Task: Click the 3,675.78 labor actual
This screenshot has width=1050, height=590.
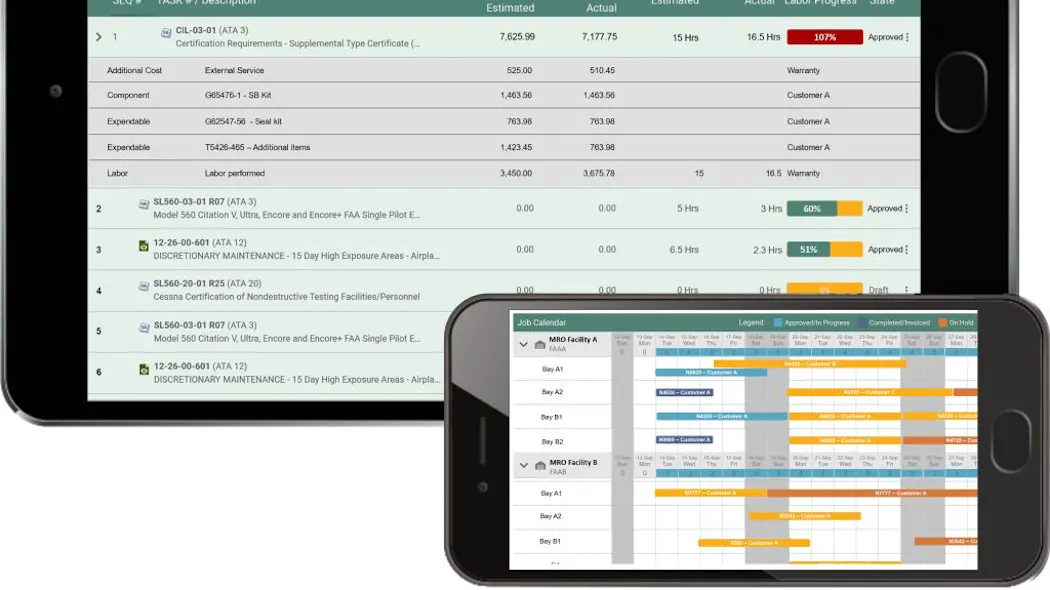Action: pos(599,173)
